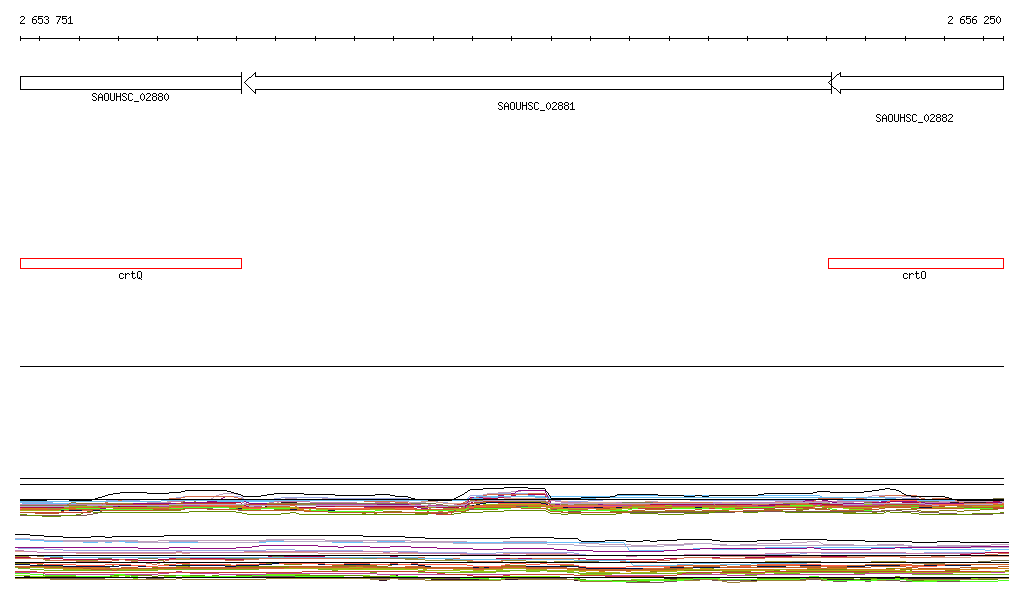Select the SAOUHSC_02882 gene arrow
This screenshot has height=611, width=1024.
coord(916,83)
